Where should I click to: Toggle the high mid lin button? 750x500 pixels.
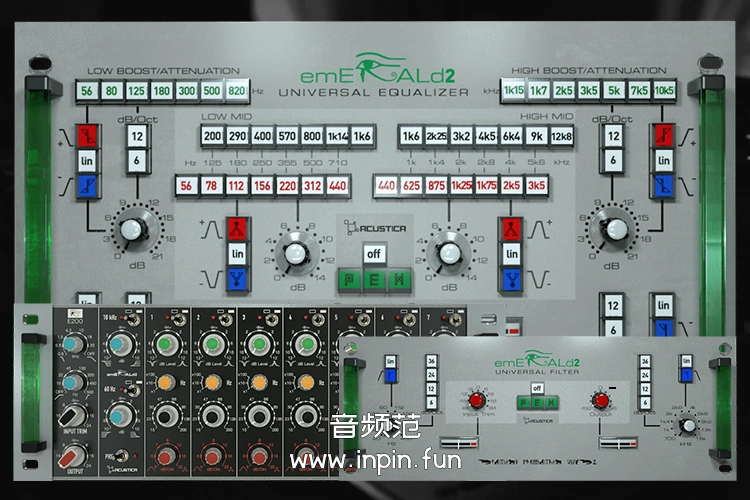[x=512, y=254]
